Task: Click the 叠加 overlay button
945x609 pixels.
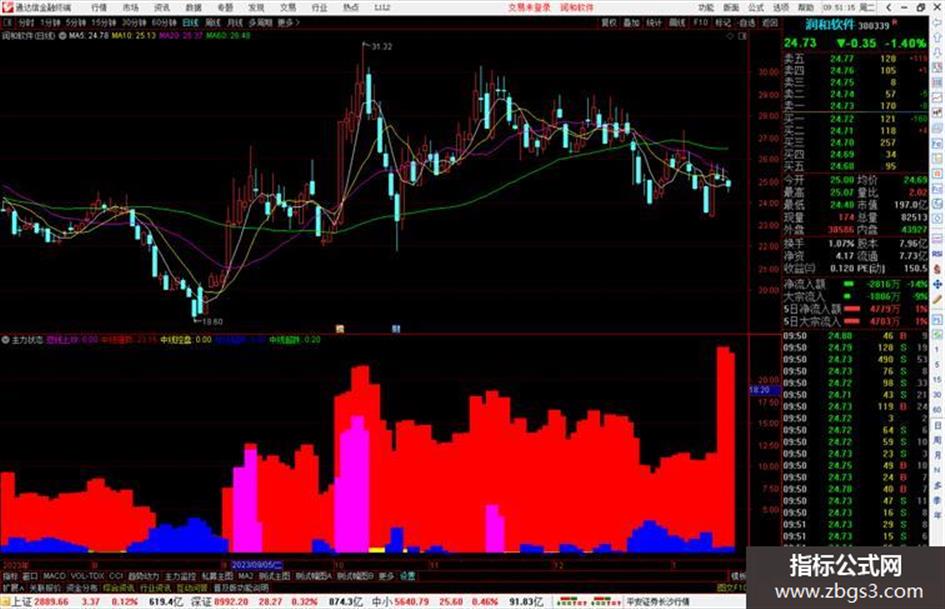Action: pyautogui.click(x=631, y=22)
